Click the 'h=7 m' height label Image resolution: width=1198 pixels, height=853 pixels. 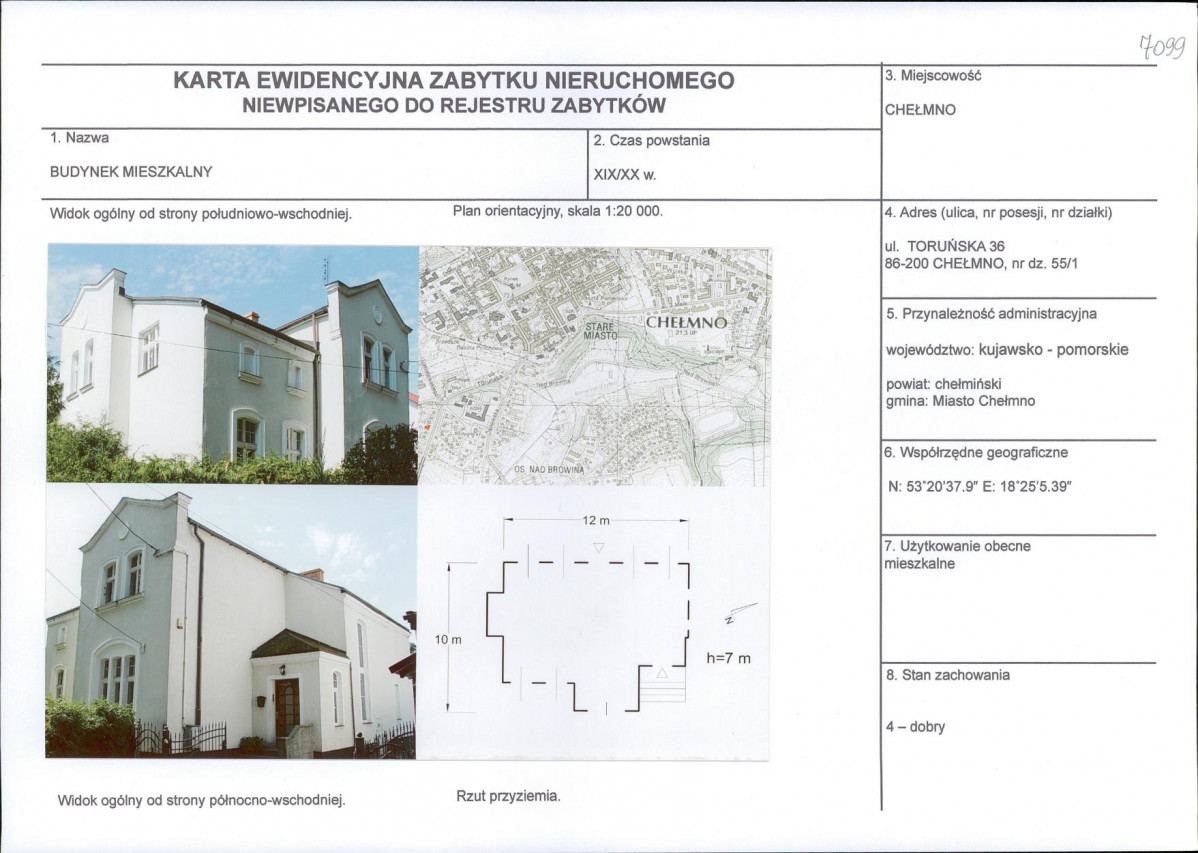pyautogui.click(x=727, y=659)
